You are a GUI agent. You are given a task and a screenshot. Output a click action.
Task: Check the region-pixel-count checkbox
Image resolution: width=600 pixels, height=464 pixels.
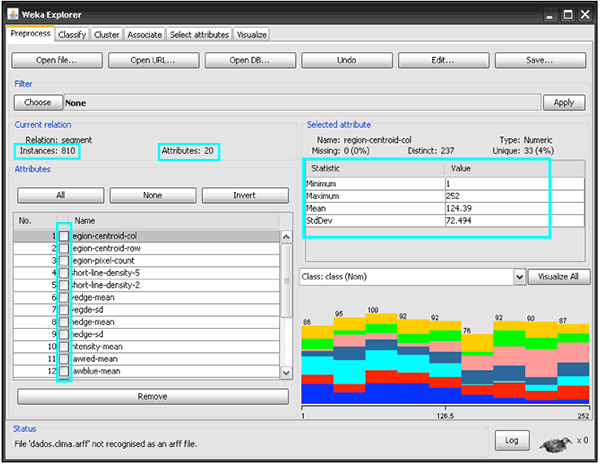pyautogui.click(x=64, y=261)
